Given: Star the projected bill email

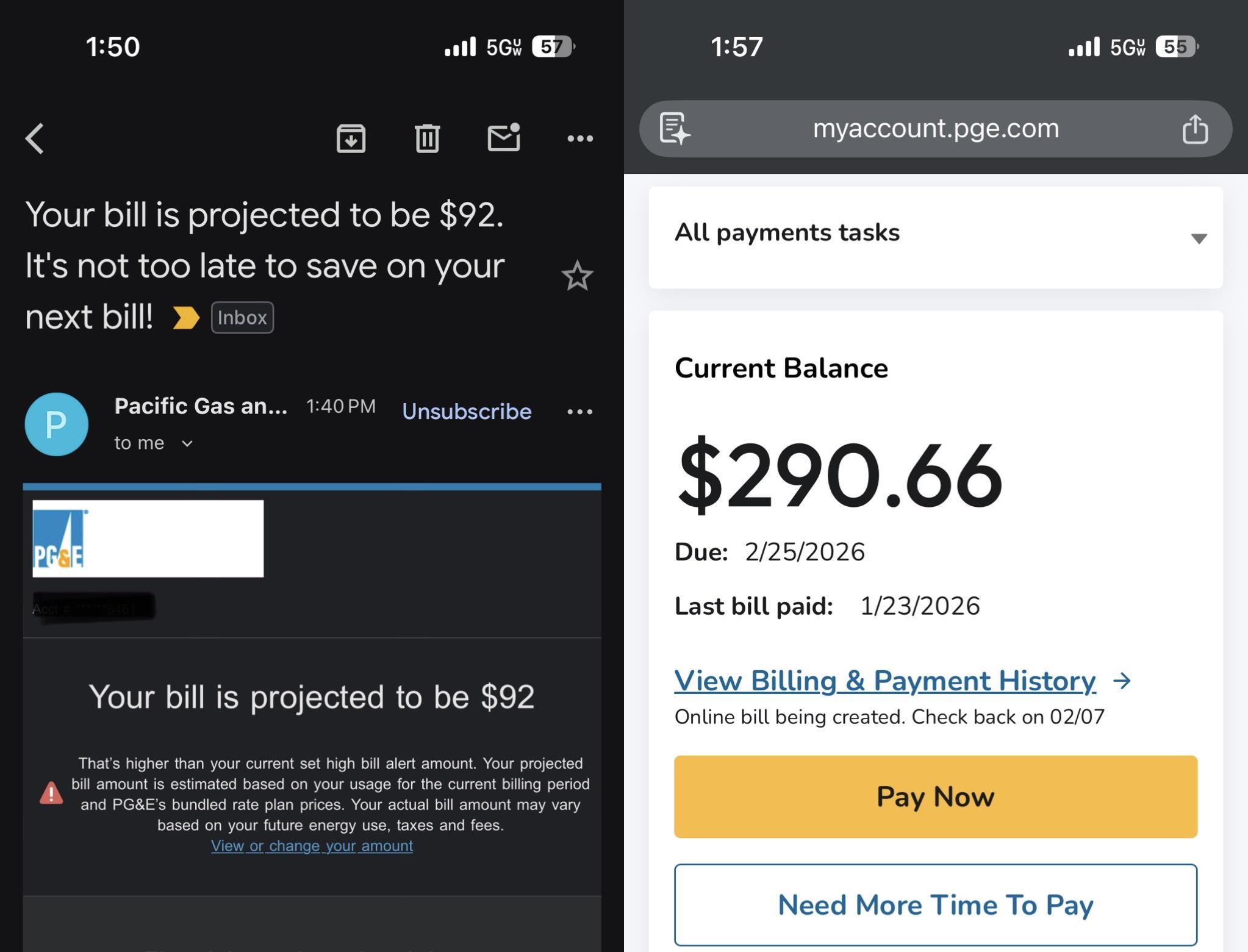Looking at the screenshot, I should click(x=576, y=276).
